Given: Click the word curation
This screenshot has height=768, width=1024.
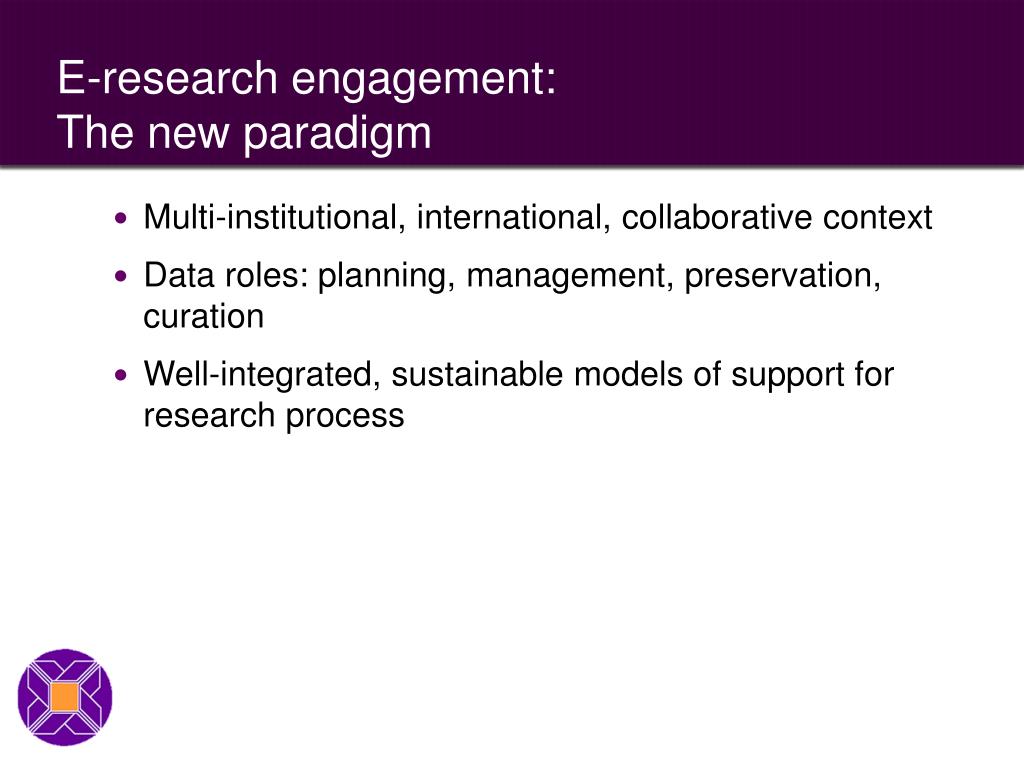Looking at the screenshot, I should [x=204, y=317].
